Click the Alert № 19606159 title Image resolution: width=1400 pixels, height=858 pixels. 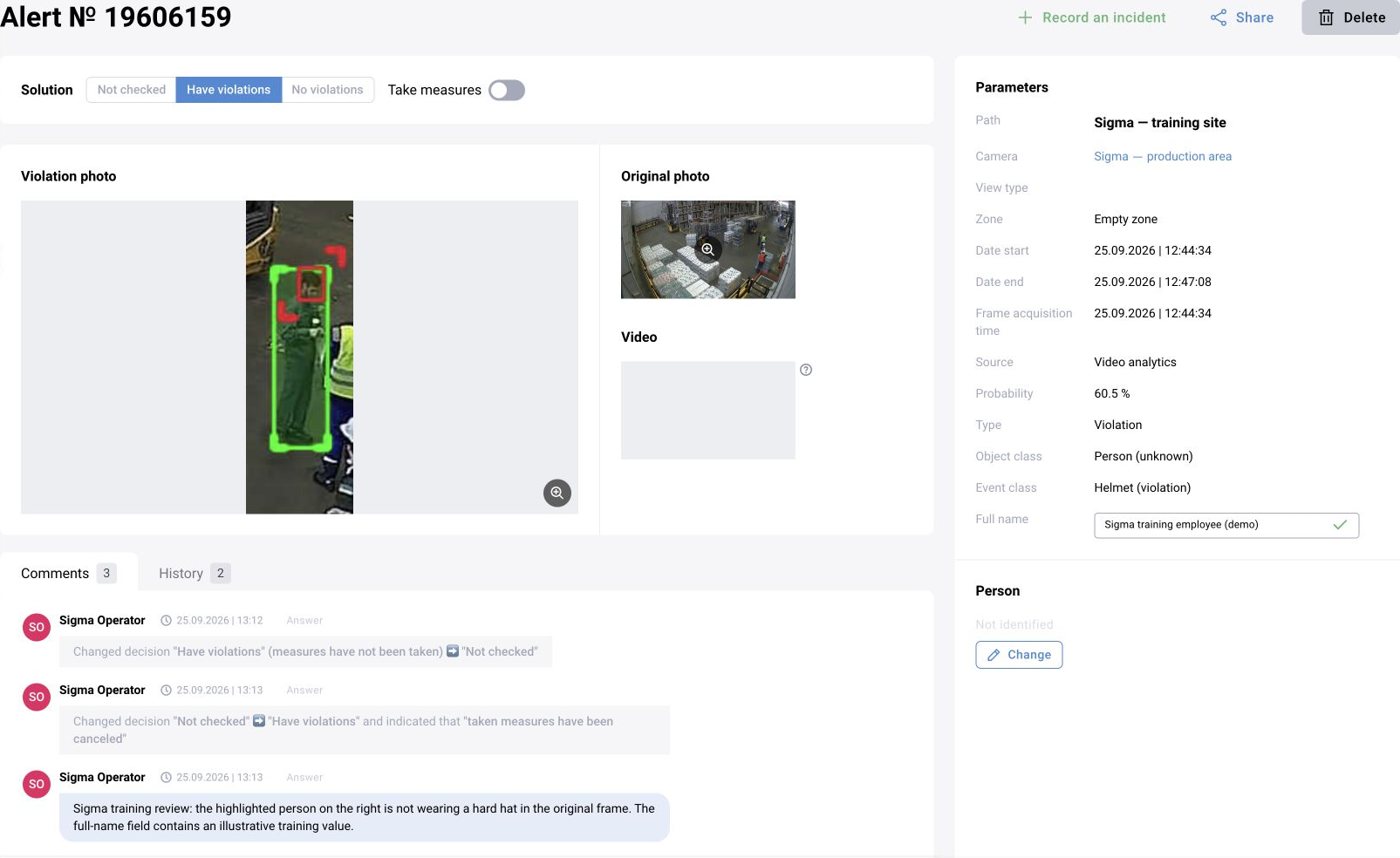[116, 17]
